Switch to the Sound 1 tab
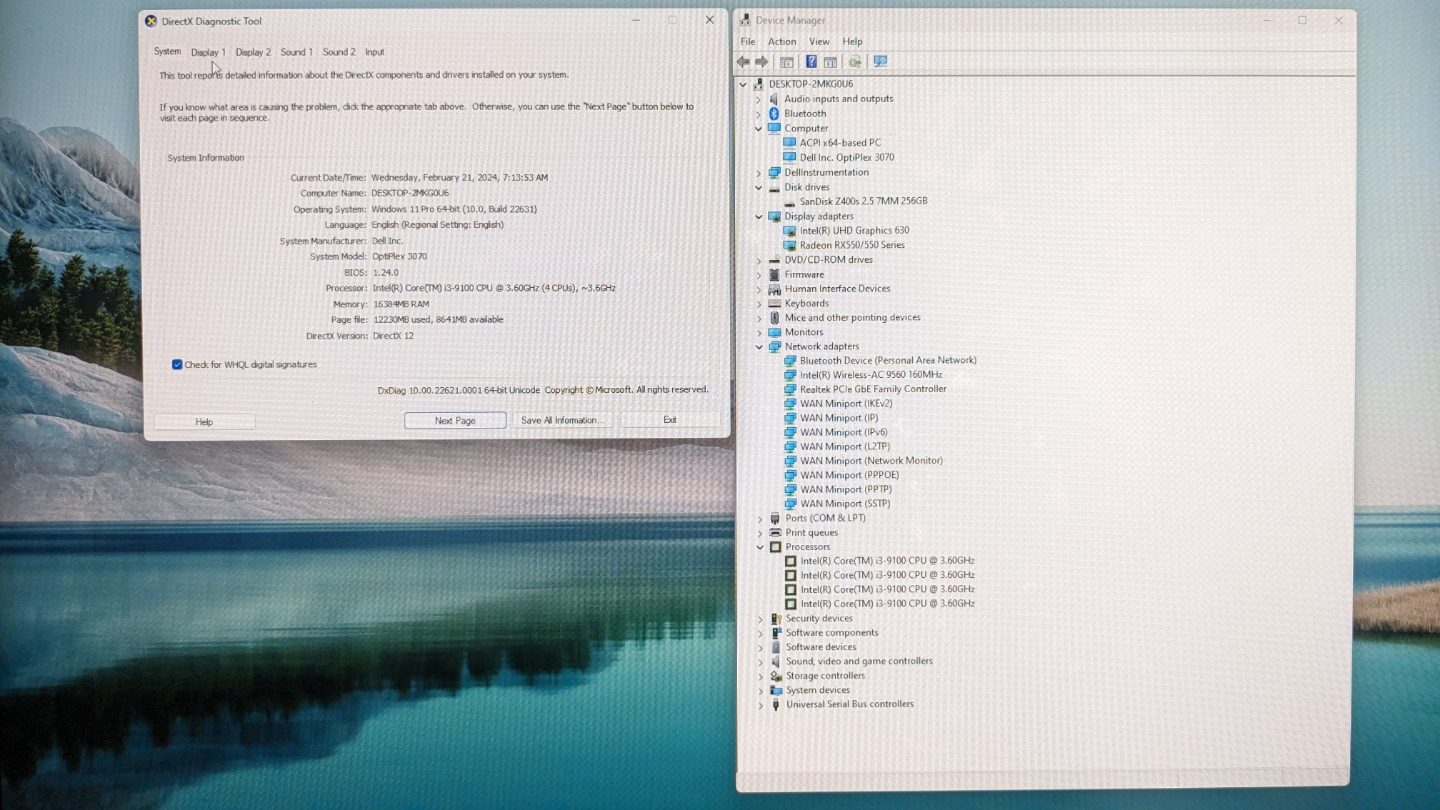 [x=296, y=52]
